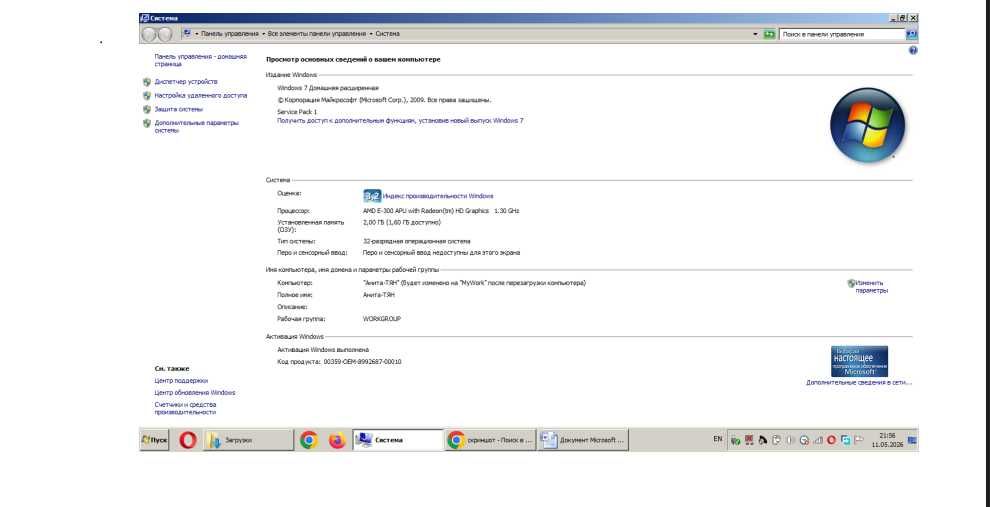Open Счетчики и средства производительности link
This screenshot has height=507, width=990.
click(x=186, y=409)
